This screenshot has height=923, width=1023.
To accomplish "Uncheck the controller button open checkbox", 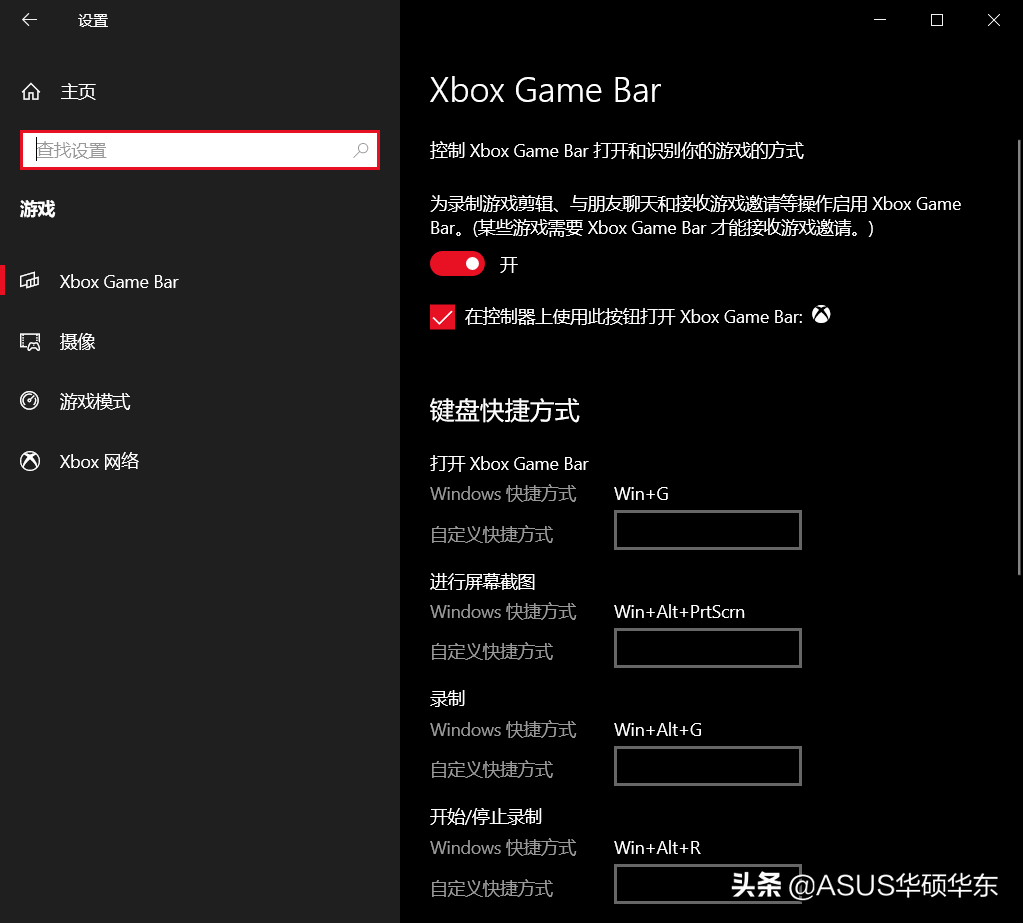I will [x=442, y=317].
